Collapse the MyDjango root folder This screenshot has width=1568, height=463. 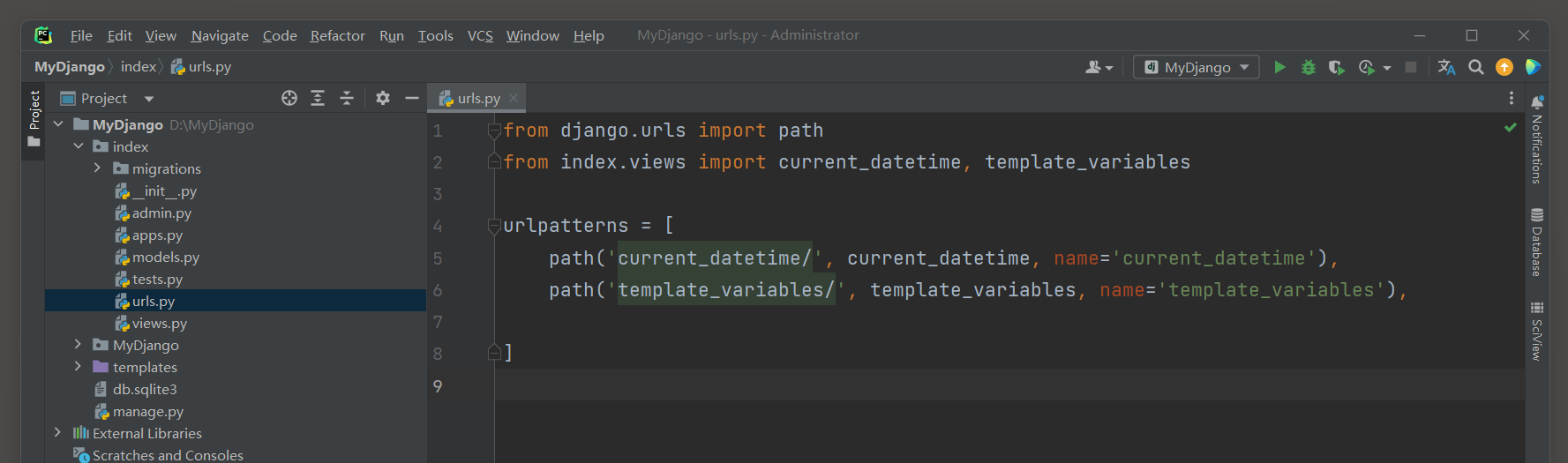click(58, 124)
